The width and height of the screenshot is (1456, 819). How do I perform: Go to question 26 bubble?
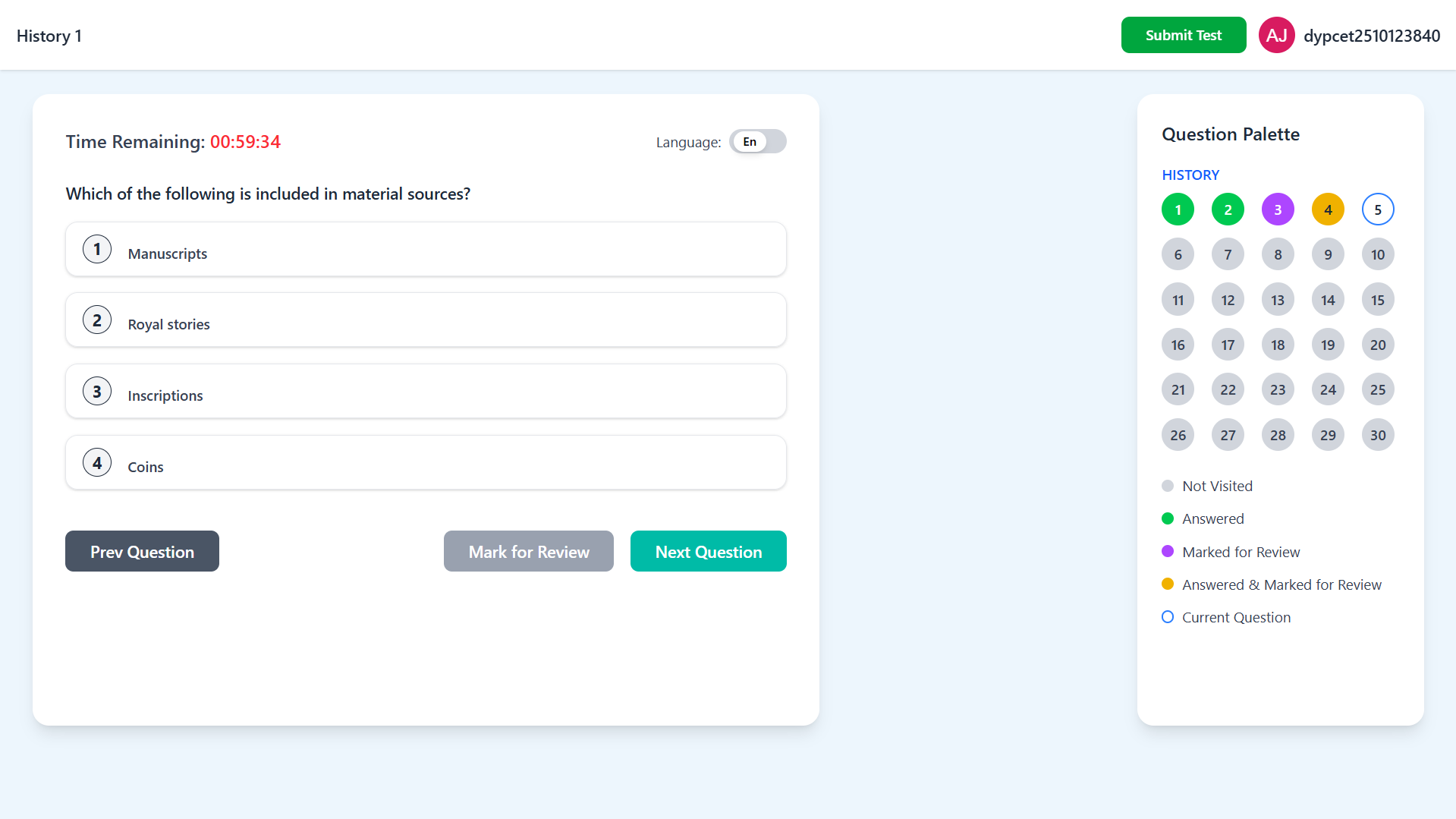click(1178, 435)
